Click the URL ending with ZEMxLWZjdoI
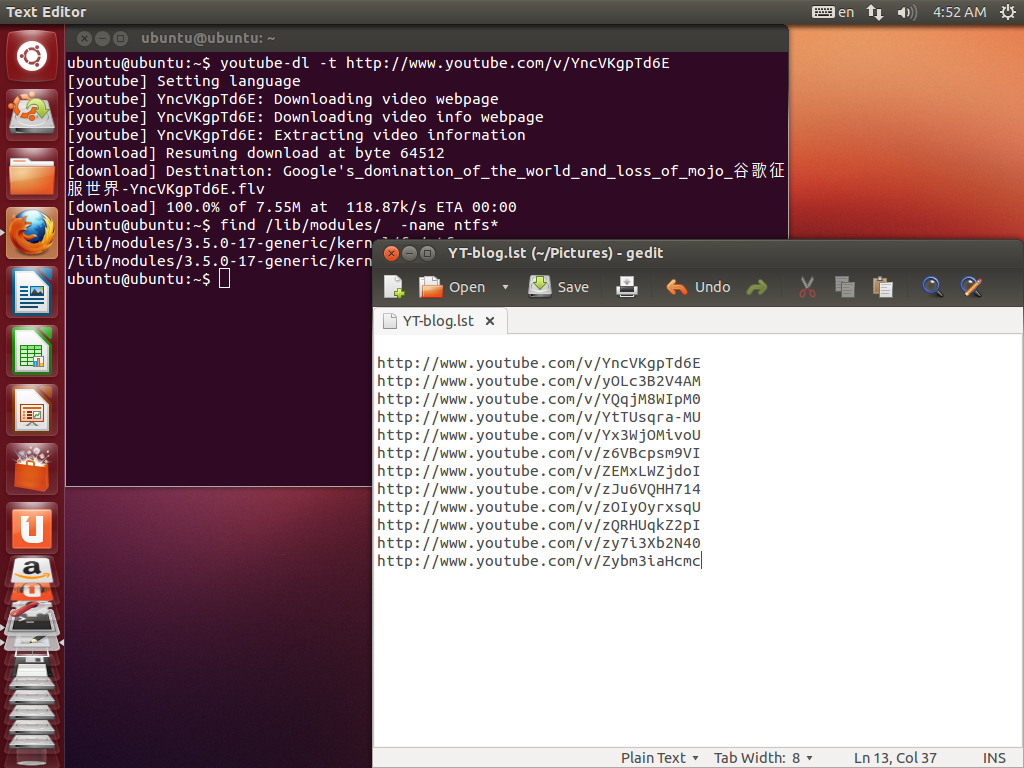The height and width of the screenshot is (768, 1024). click(539, 471)
